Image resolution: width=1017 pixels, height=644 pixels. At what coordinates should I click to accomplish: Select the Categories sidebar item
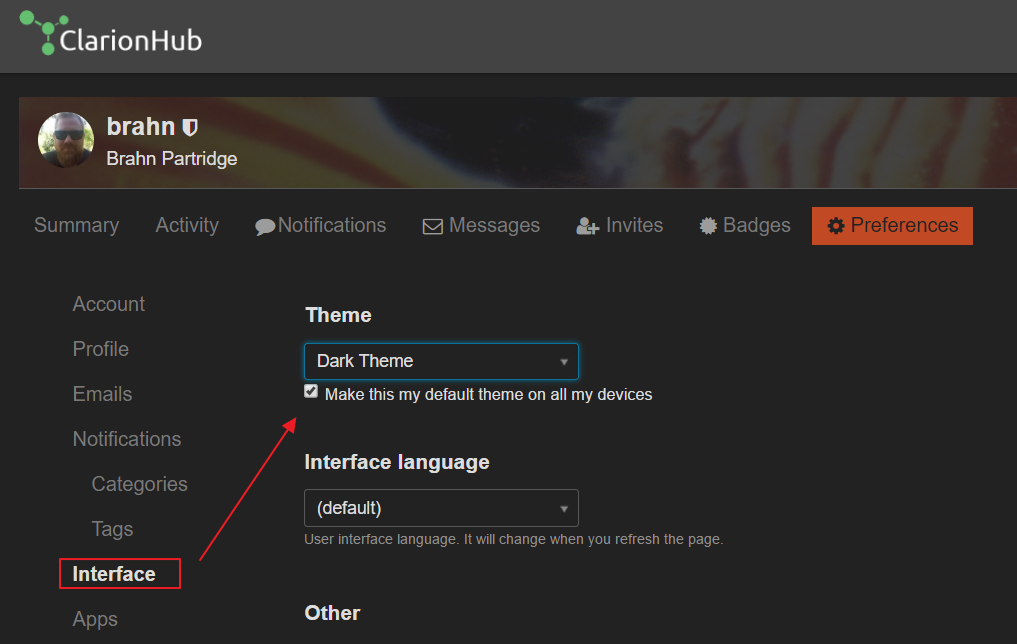click(139, 484)
